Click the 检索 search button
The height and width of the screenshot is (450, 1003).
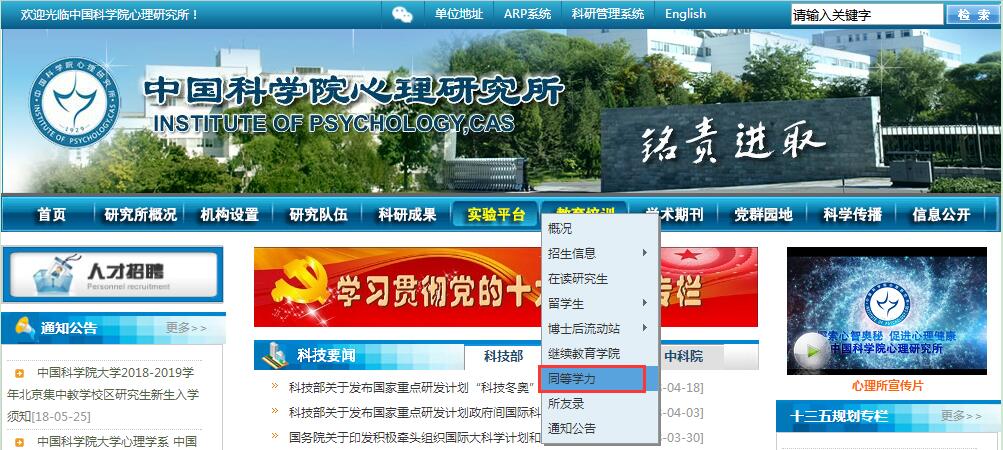973,14
